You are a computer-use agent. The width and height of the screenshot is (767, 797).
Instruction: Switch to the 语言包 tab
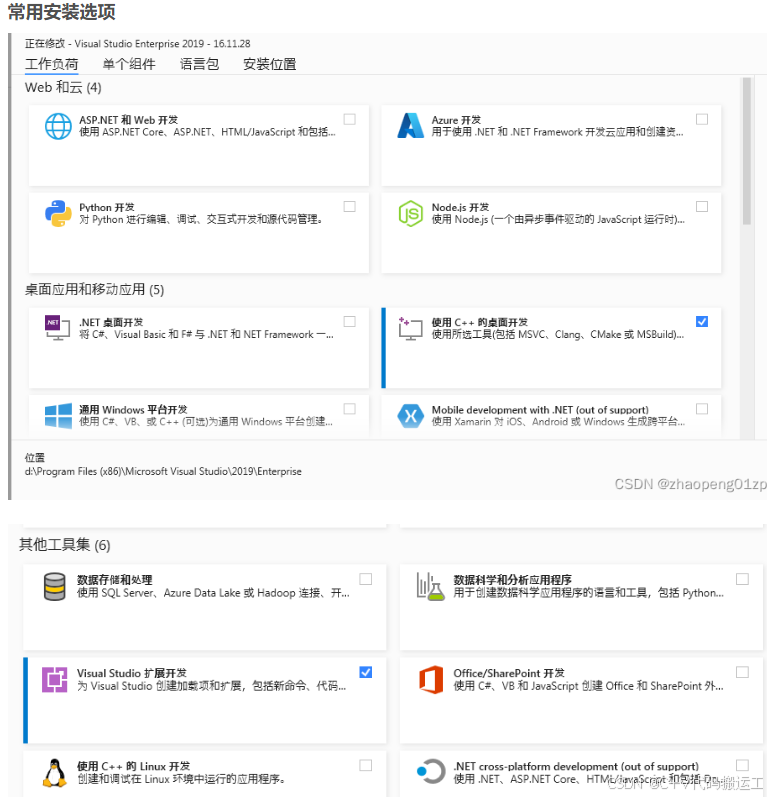point(199,64)
